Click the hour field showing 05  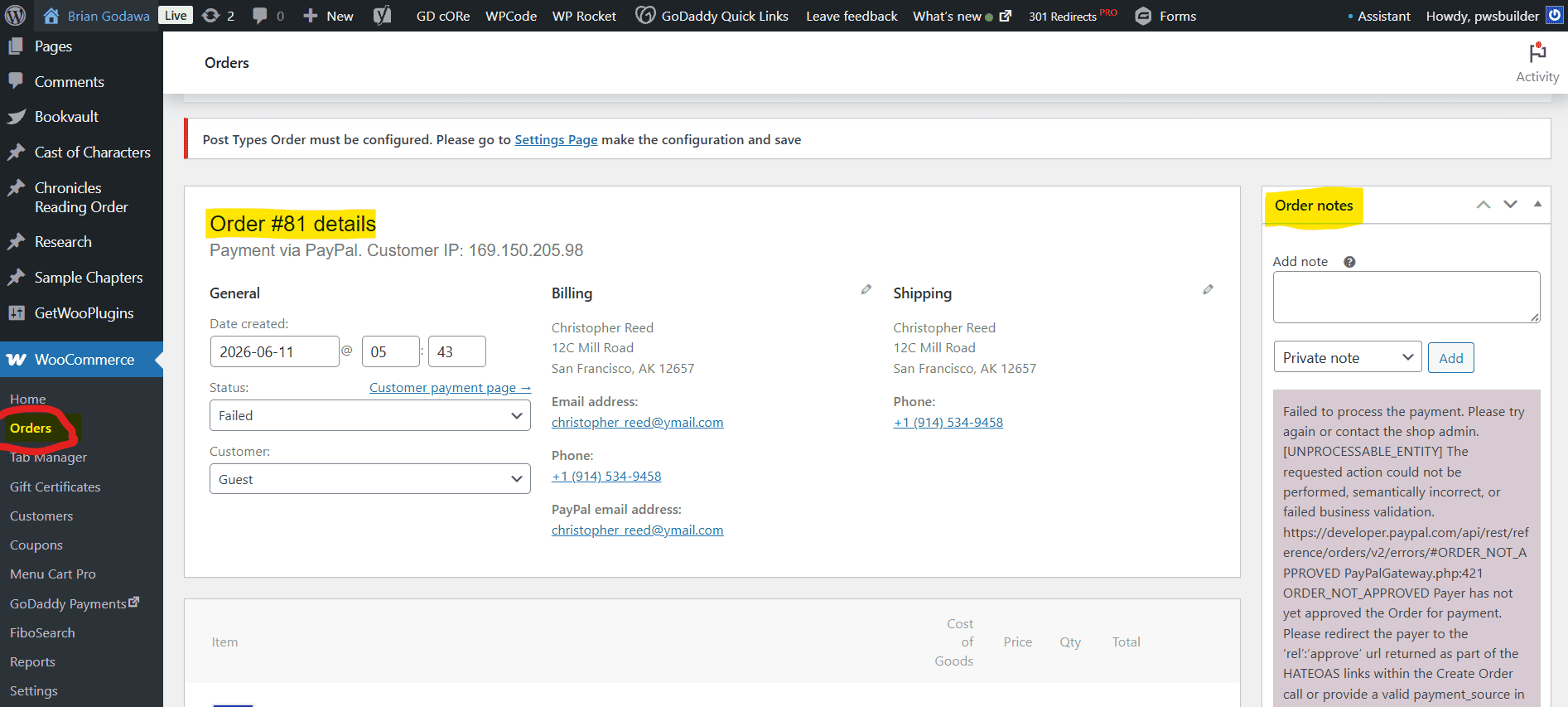point(391,351)
